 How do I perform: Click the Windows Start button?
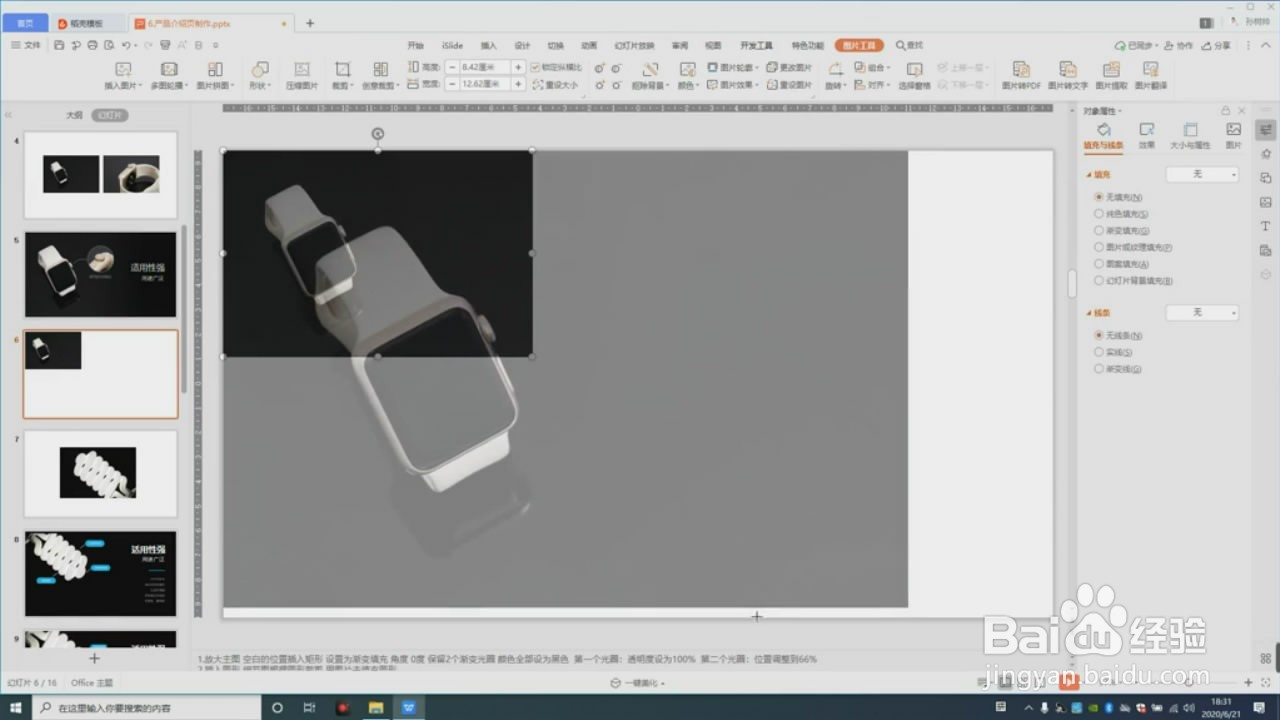click(15, 708)
